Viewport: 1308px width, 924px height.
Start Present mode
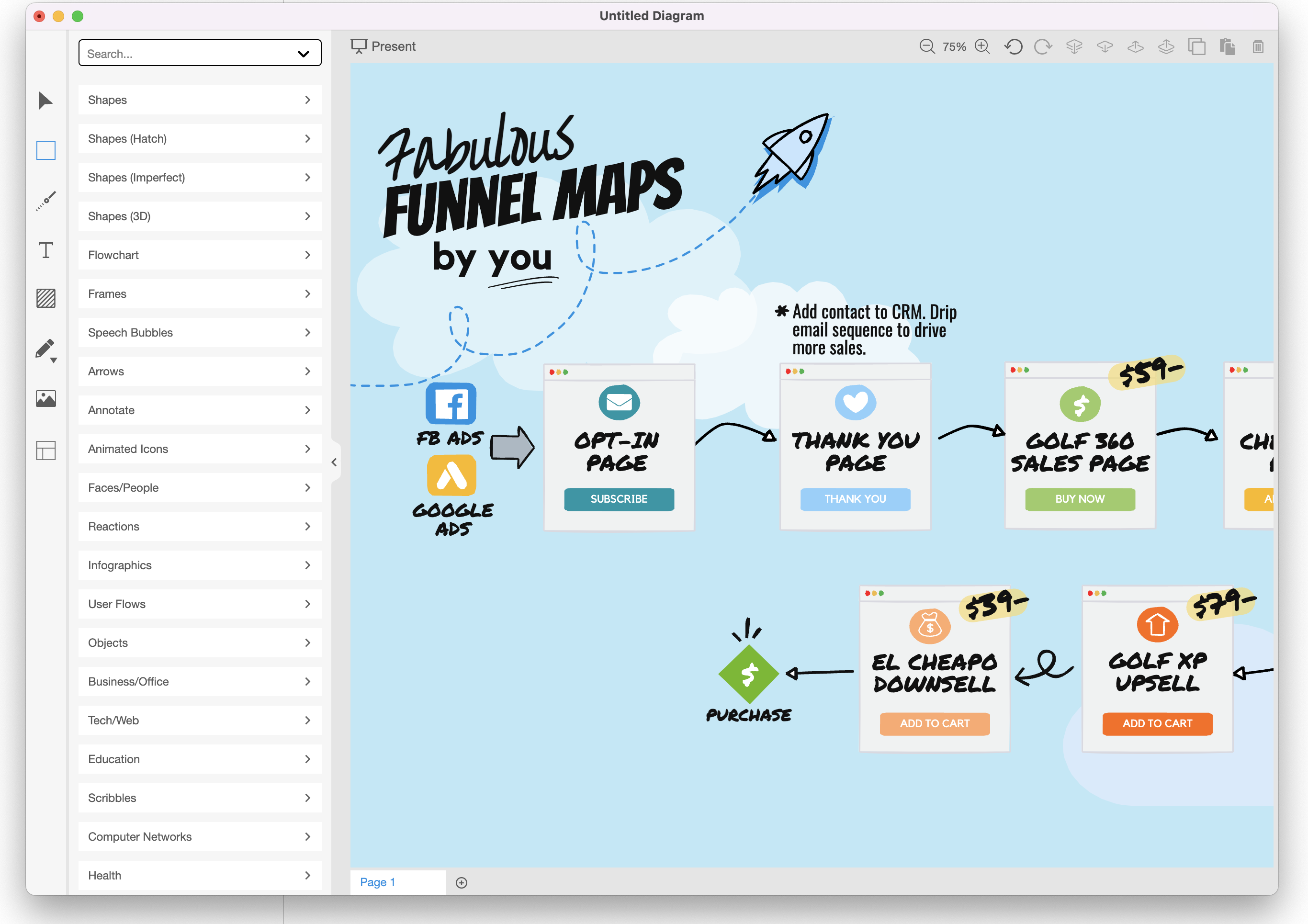pos(383,46)
